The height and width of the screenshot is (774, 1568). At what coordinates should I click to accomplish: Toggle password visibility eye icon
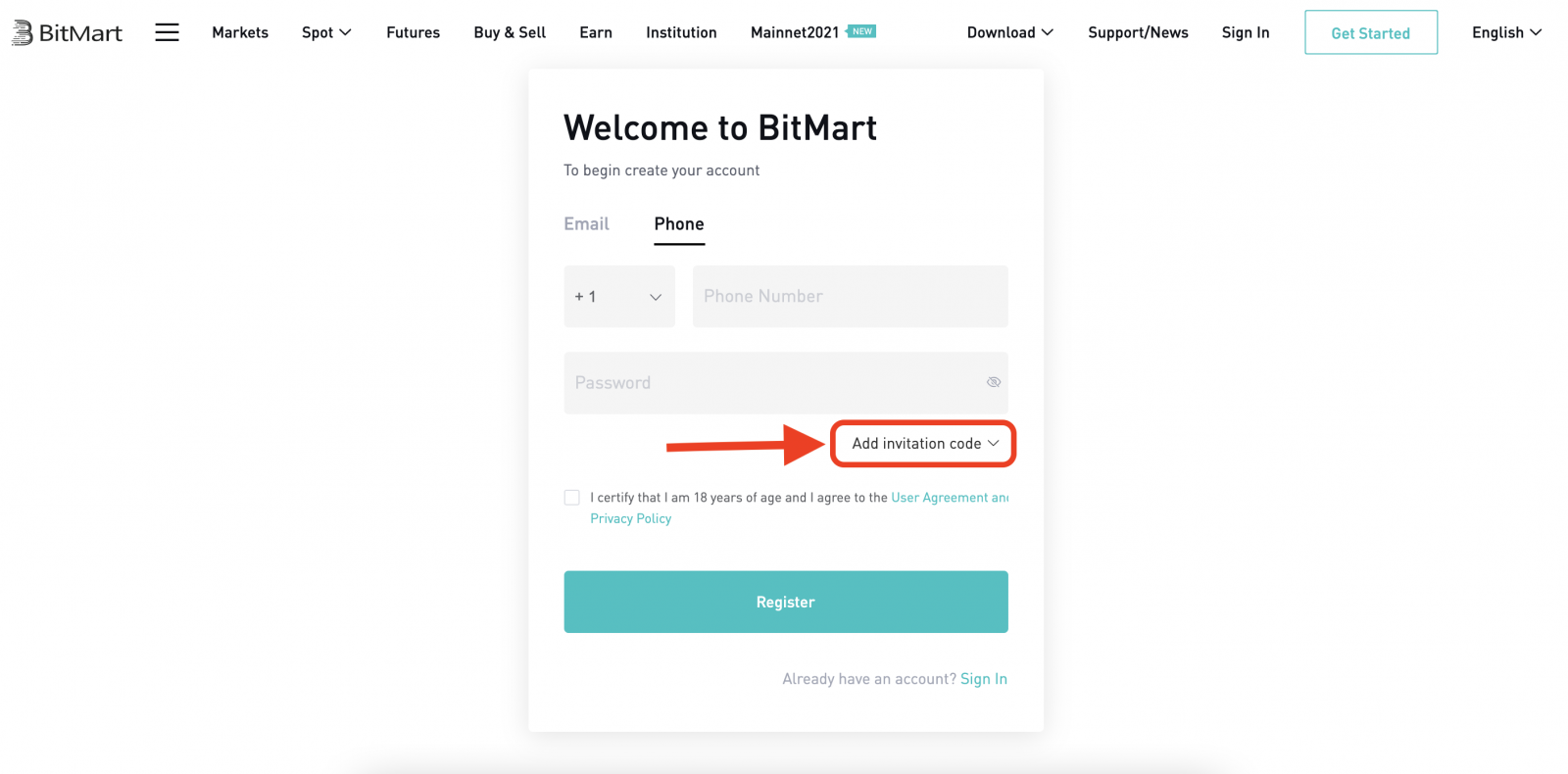[993, 382]
